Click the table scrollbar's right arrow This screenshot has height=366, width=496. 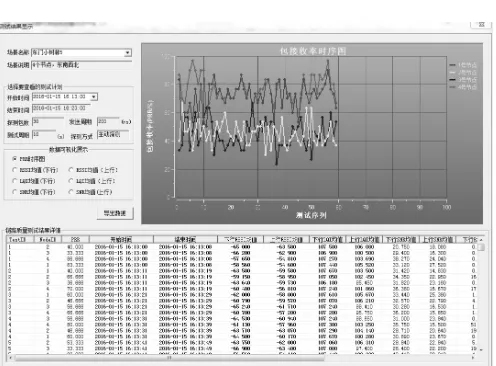(473, 358)
